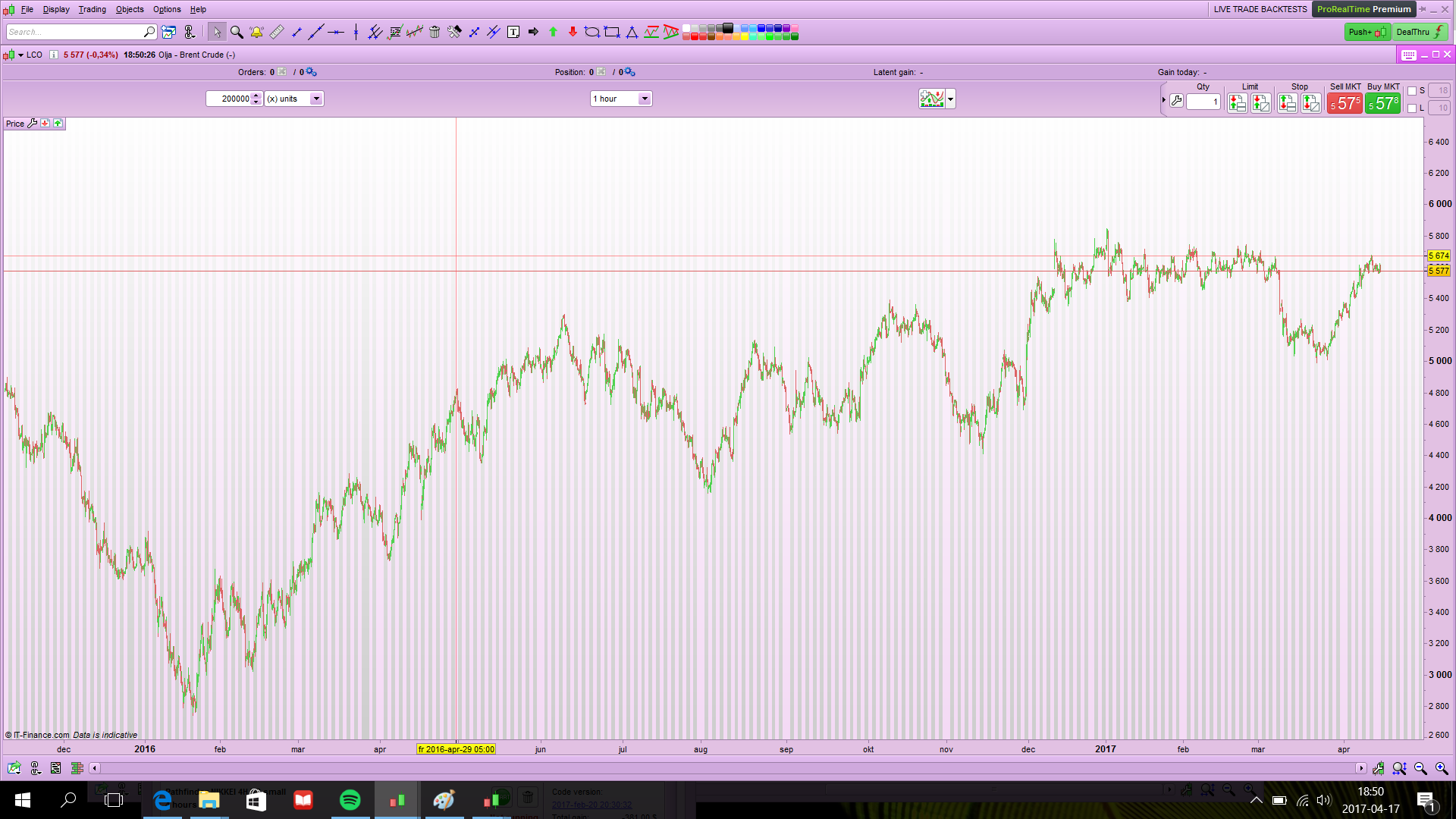Expand the chart style dropdown arrow

pyautogui.click(x=950, y=99)
